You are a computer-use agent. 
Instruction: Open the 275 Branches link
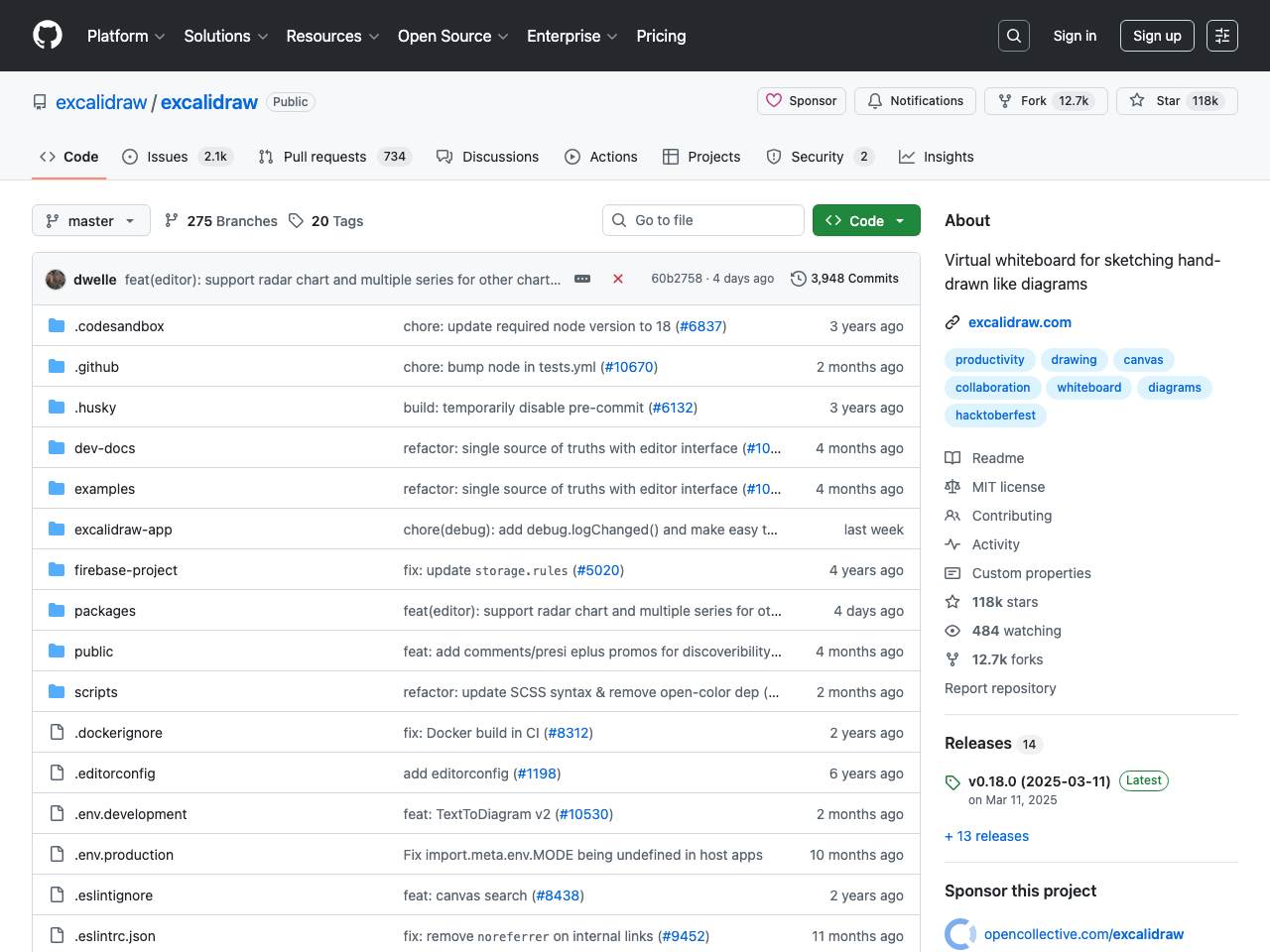click(x=221, y=220)
